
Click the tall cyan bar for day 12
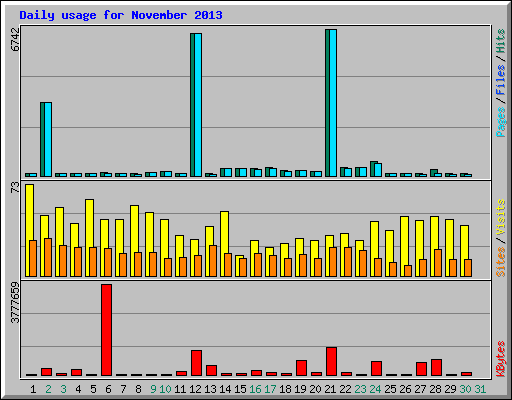tap(198, 105)
